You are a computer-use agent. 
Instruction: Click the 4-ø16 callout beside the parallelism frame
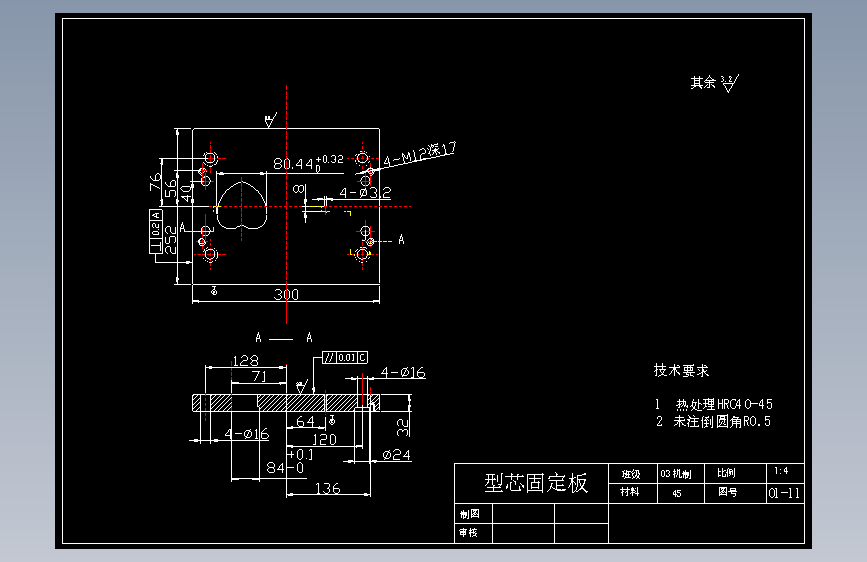[x=403, y=372]
